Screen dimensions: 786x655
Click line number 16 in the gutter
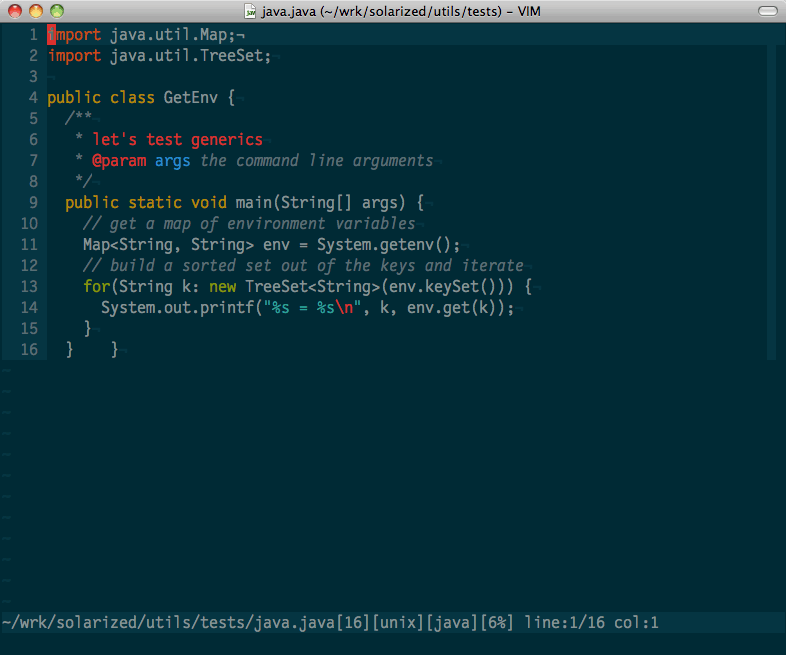(x=28, y=350)
